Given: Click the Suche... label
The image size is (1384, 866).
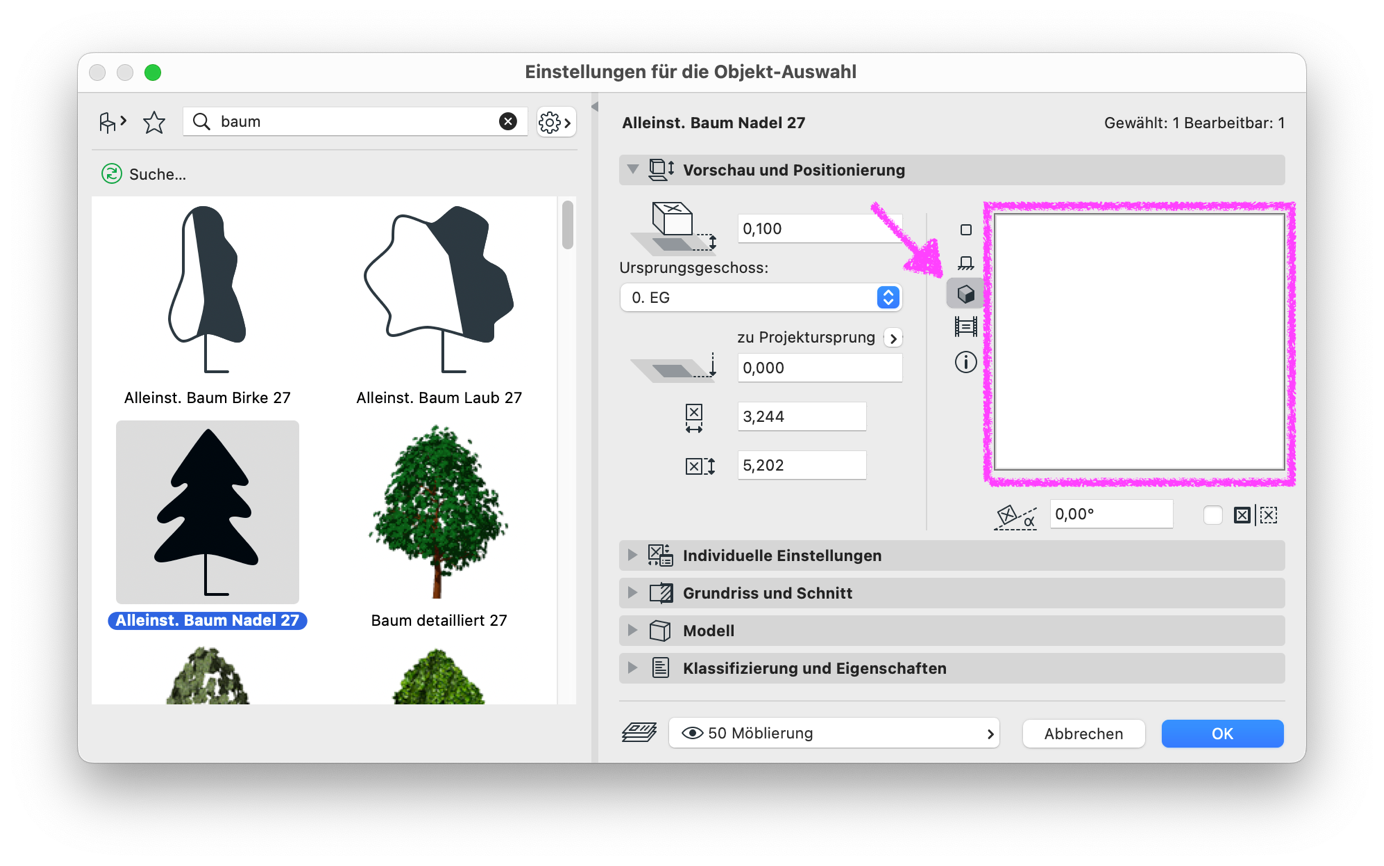Looking at the screenshot, I should pyautogui.click(x=158, y=174).
